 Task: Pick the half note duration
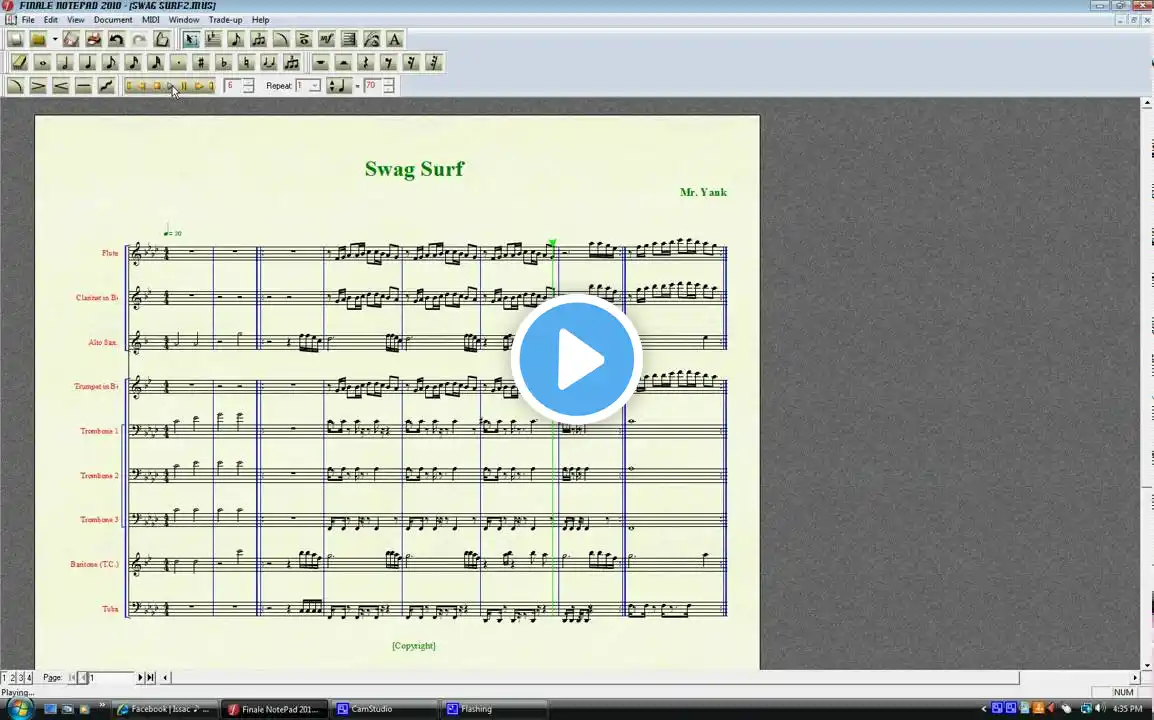65,63
